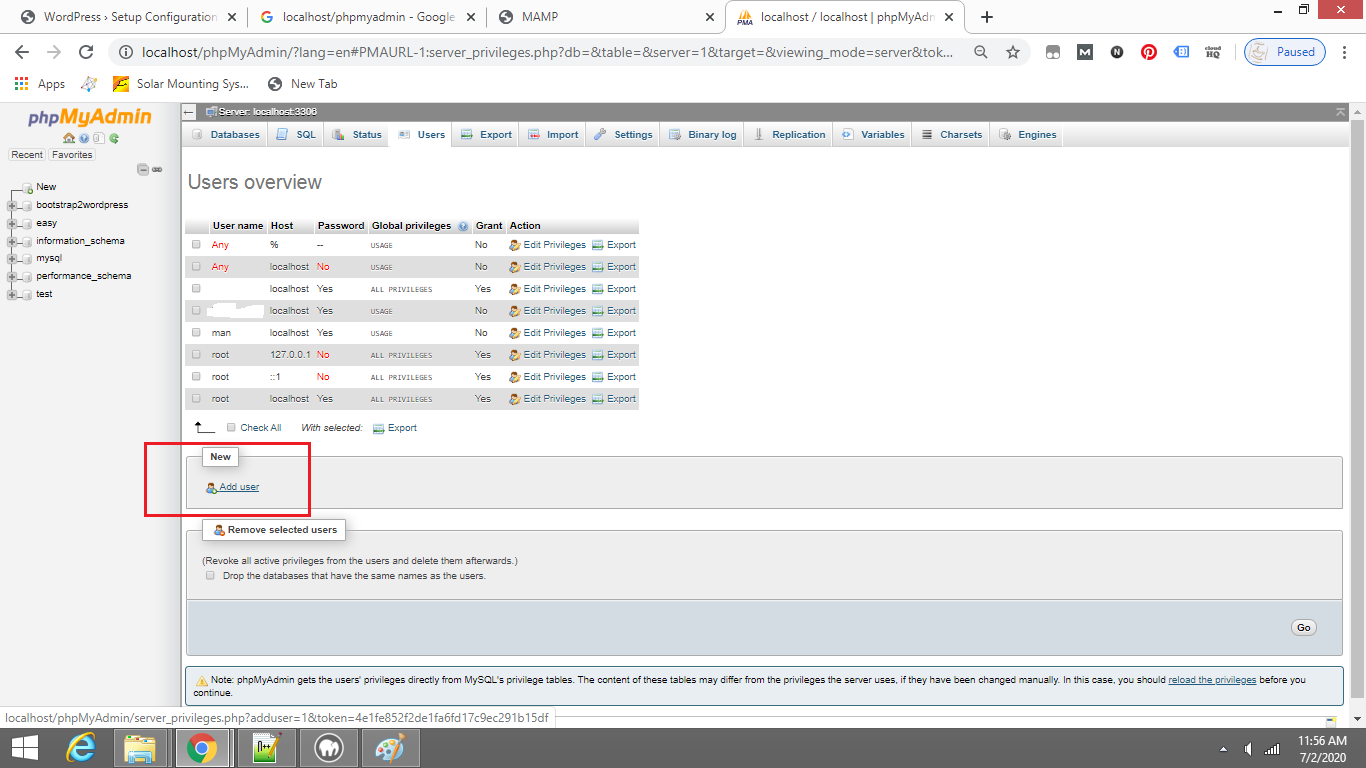
Task: Open Internet Explorer from the taskbar
Action: point(81,748)
